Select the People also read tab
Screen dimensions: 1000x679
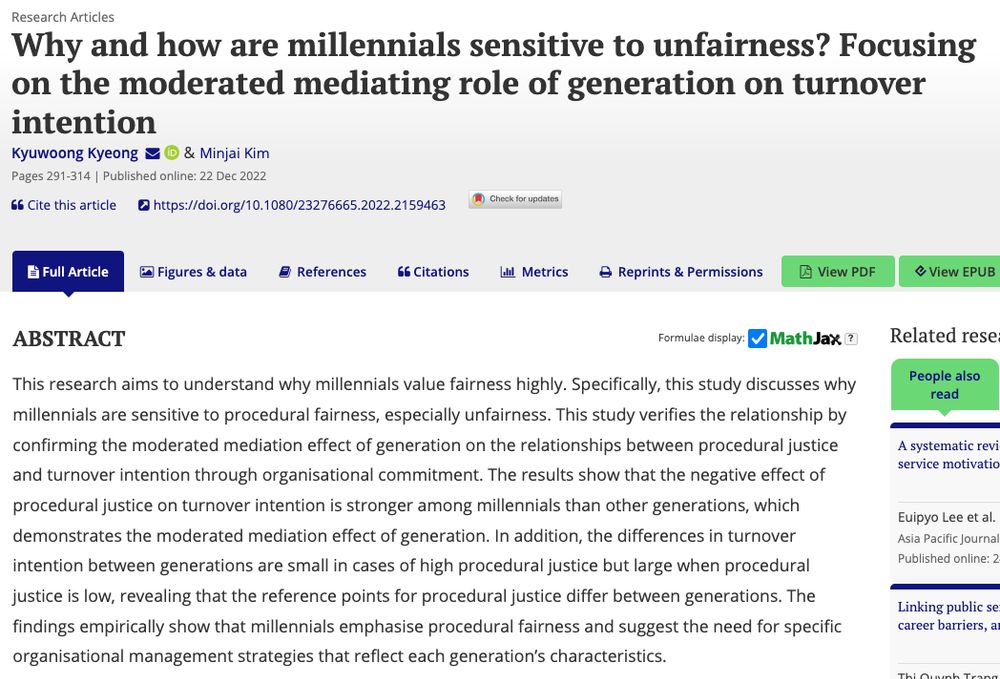[x=945, y=384]
